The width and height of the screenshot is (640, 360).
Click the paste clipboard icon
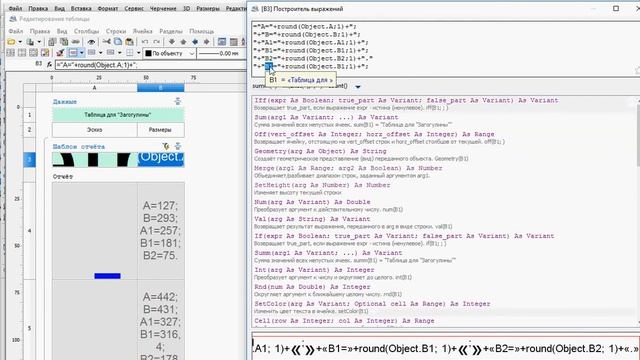(x=129, y=42)
